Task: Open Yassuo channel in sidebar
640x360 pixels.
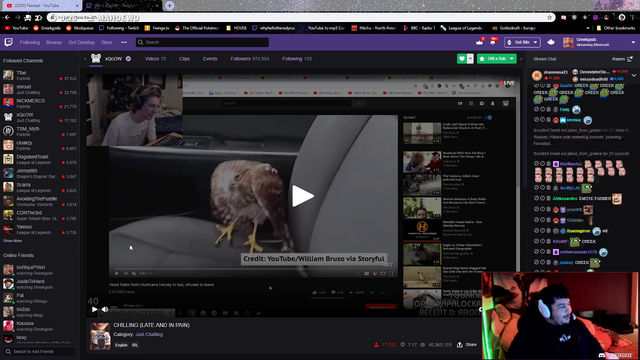Action: click(40, 229)
